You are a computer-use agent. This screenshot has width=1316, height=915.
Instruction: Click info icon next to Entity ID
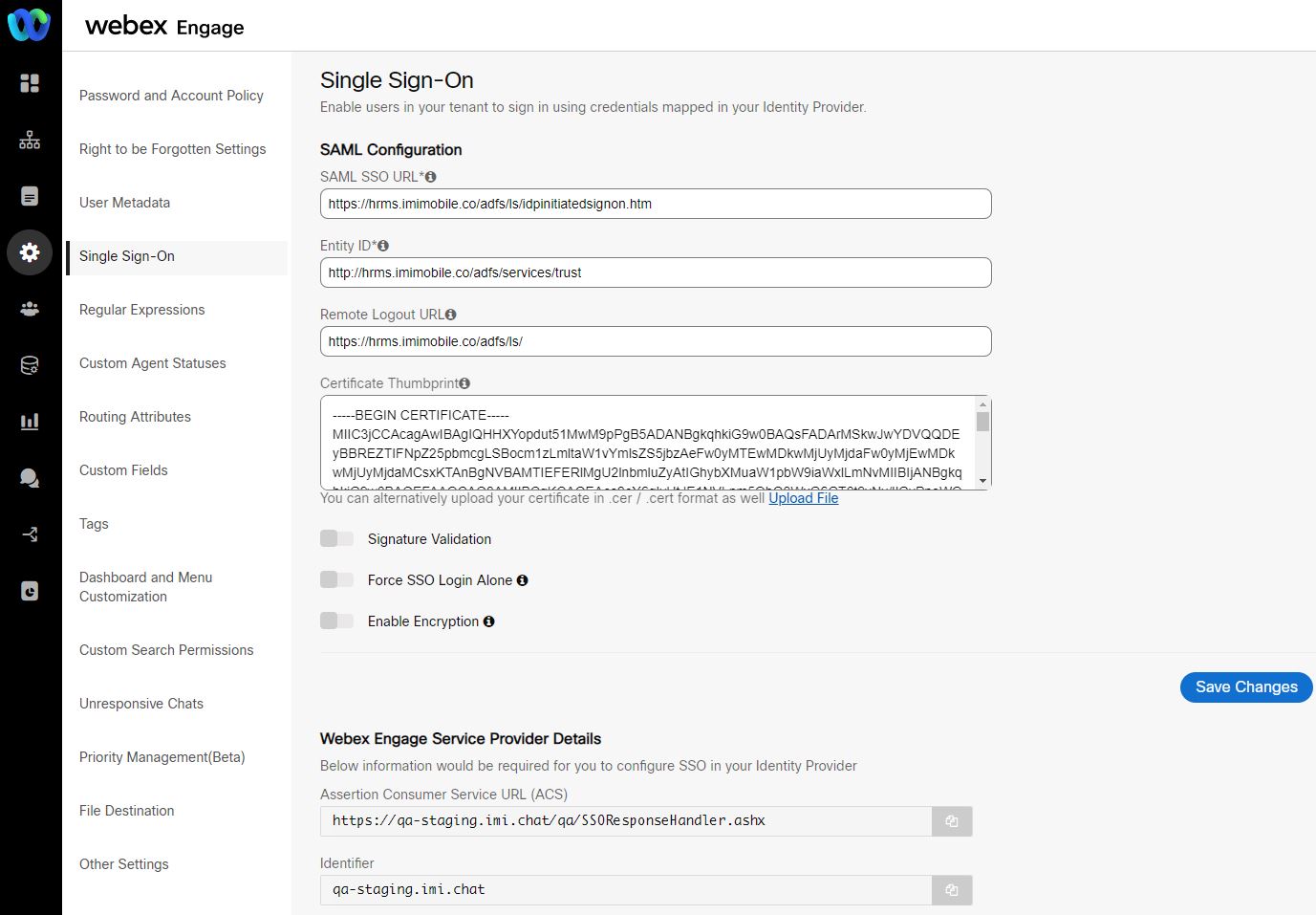pyautogui.click(x=383, y=246)
